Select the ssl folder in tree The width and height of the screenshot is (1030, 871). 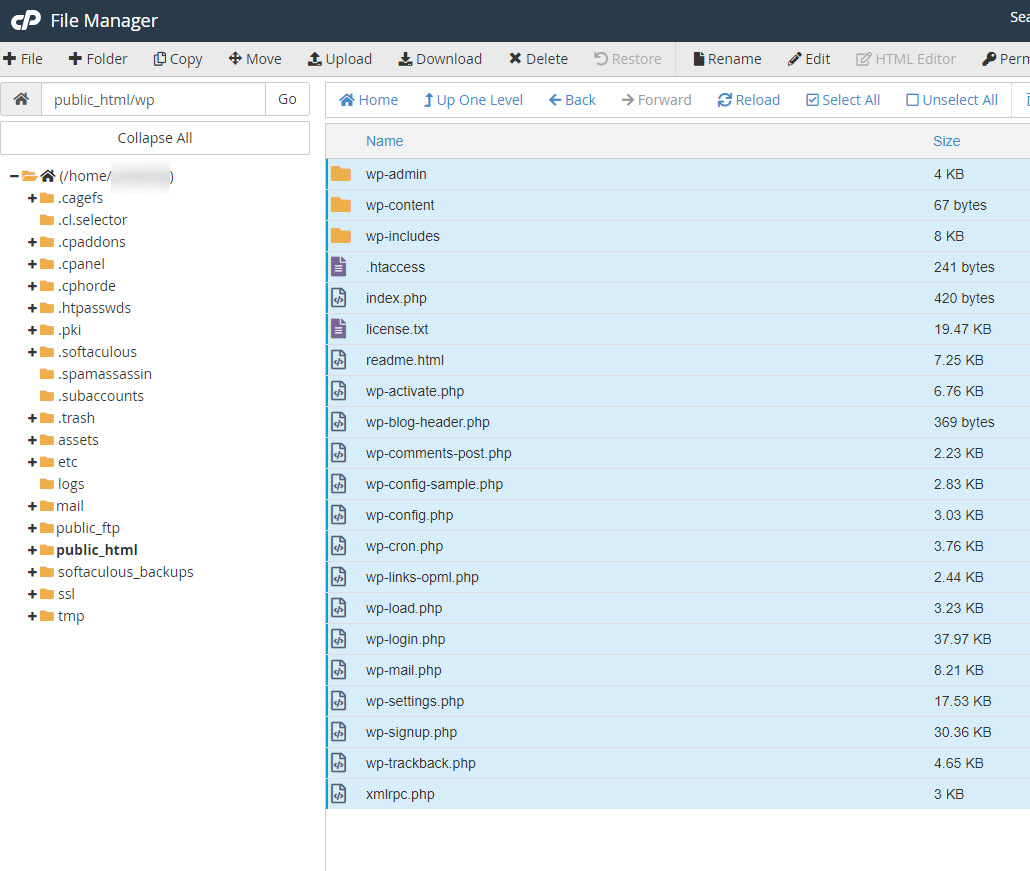click(66, 594)
